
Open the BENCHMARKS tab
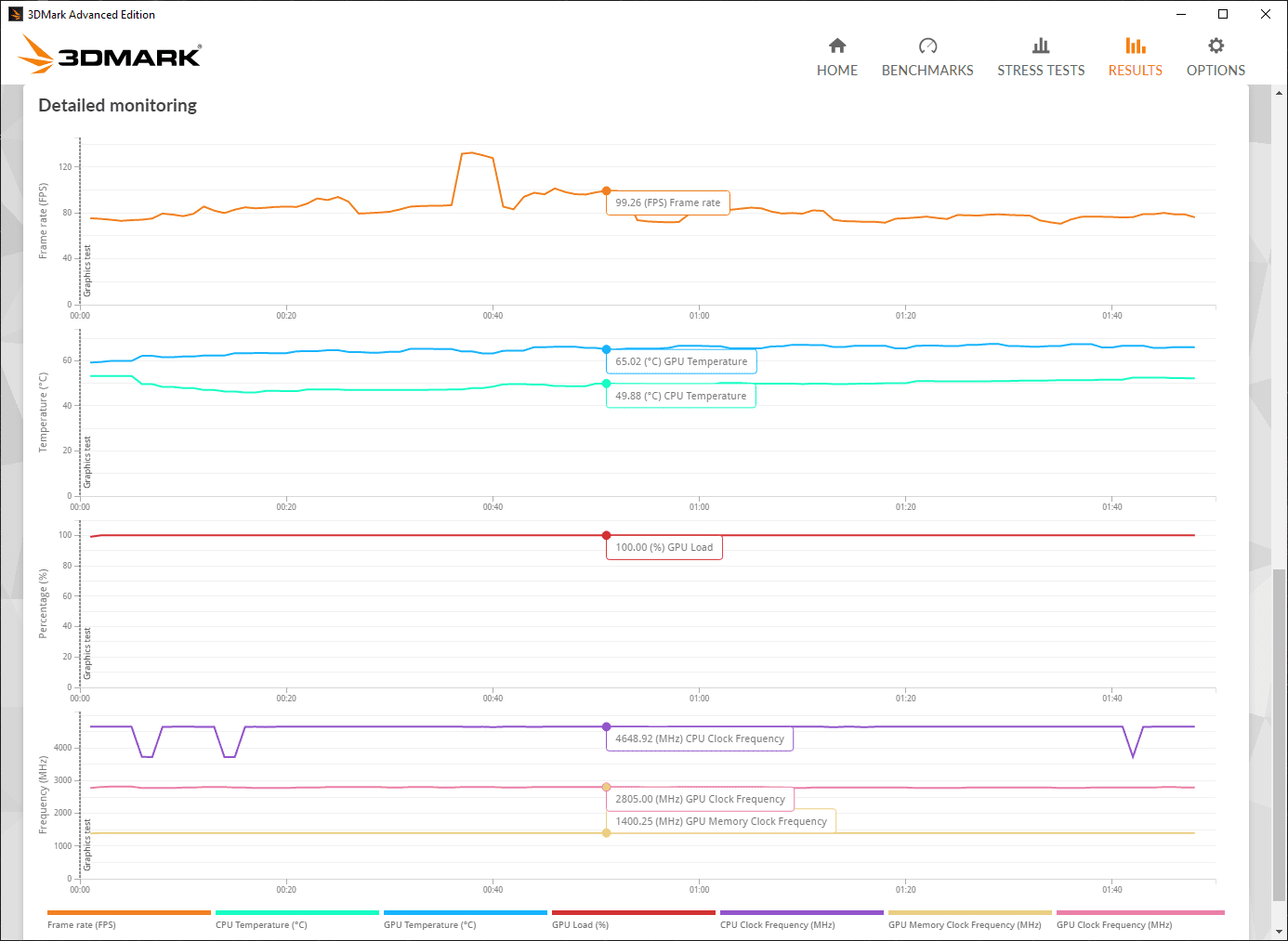point(927,58)
